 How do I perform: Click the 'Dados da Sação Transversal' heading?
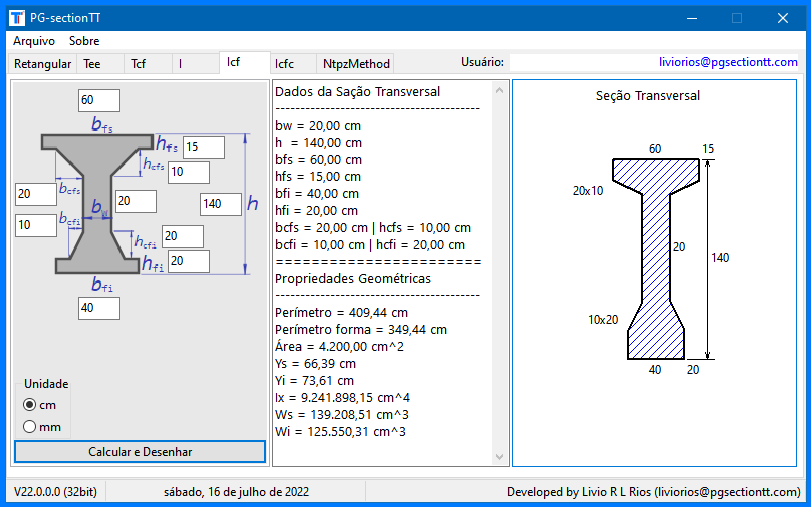coord(357,92)
